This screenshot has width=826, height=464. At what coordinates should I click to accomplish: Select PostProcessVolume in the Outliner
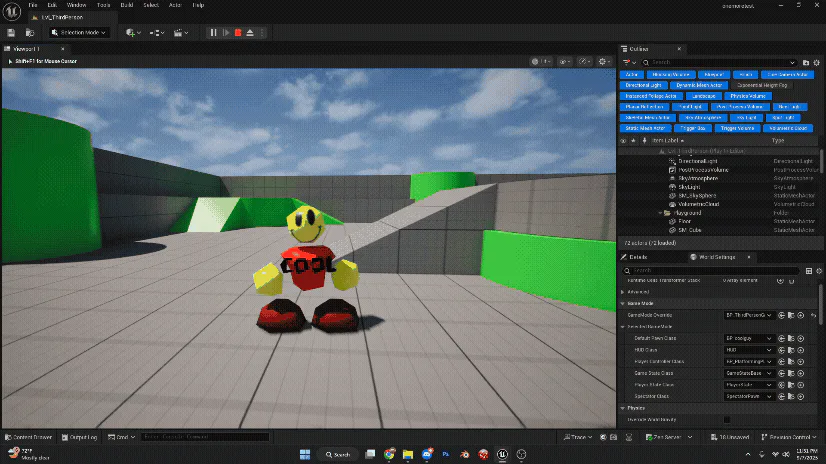(703, 170)
